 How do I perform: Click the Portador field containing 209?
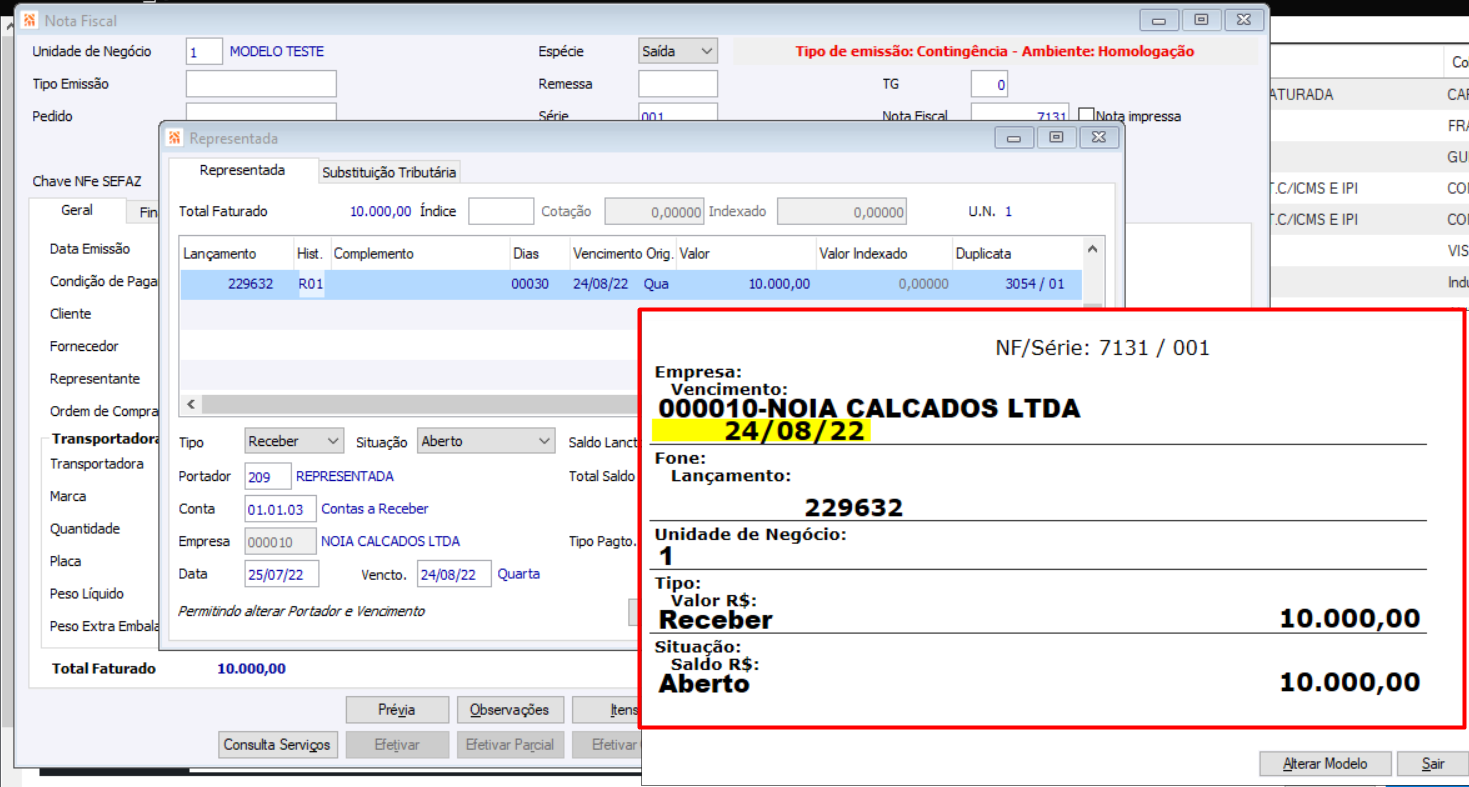pos(268,476)
